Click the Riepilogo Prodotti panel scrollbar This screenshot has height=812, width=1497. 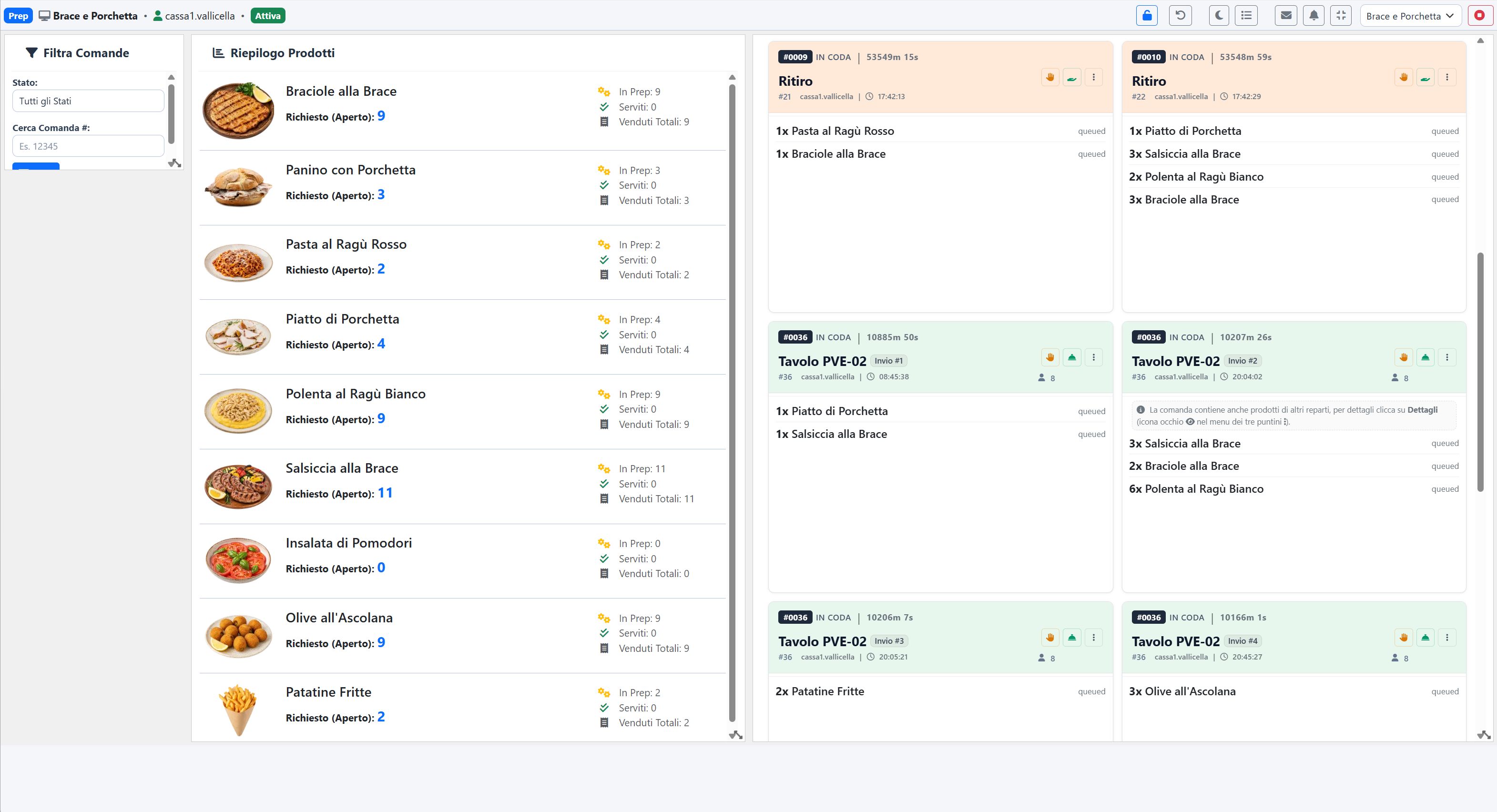[732, 401]
